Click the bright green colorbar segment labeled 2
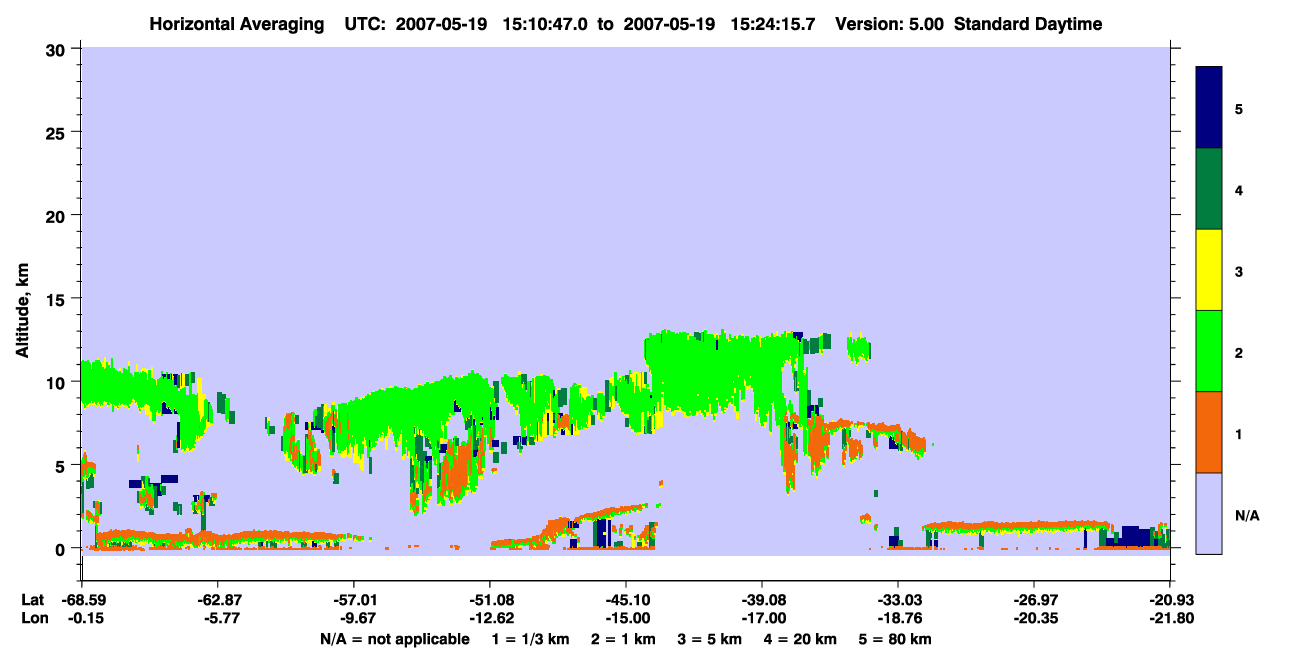Image resolution: width=1300 pixels, height=667 pixels. [x=1209, y=350]
